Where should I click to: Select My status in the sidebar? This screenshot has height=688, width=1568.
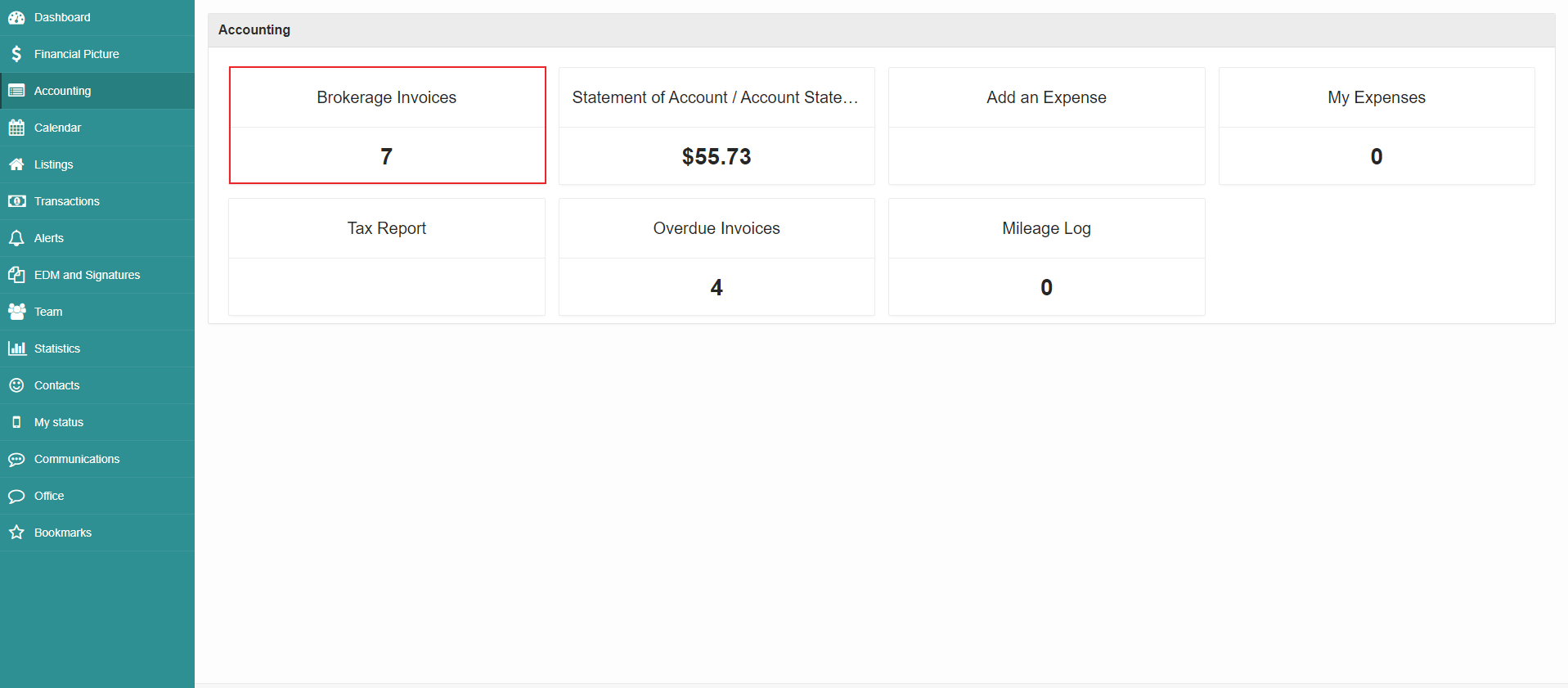[x=59, y=422]
